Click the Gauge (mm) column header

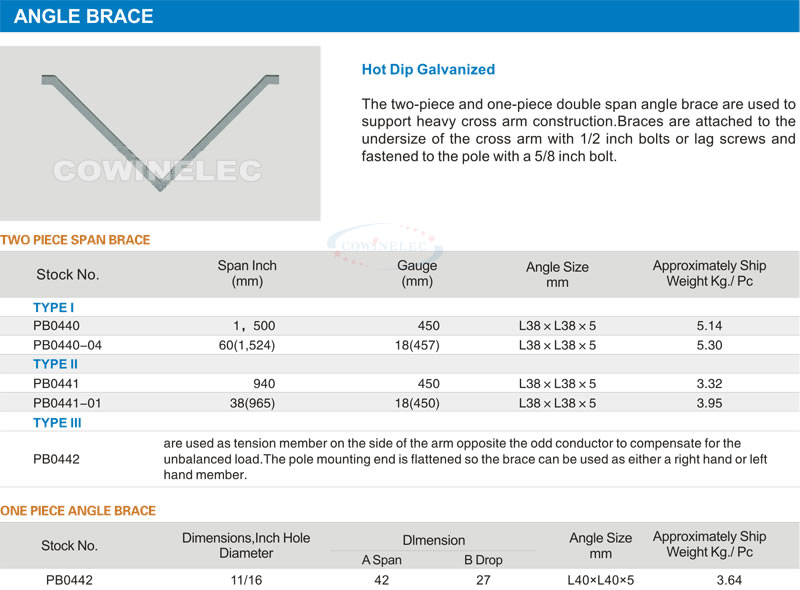417,274
